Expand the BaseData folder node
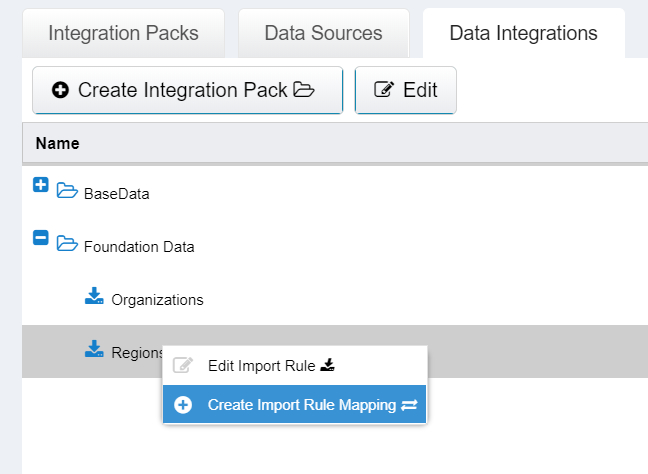648x474 pixels. point(41,185)
